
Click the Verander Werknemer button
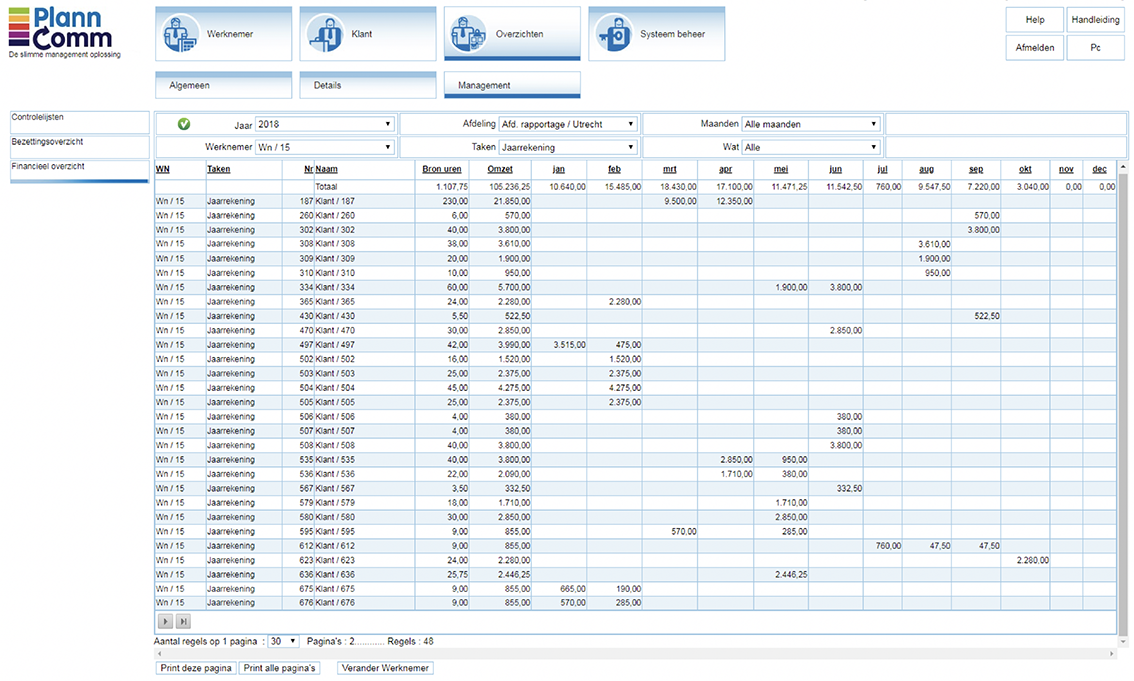(385, 668)
